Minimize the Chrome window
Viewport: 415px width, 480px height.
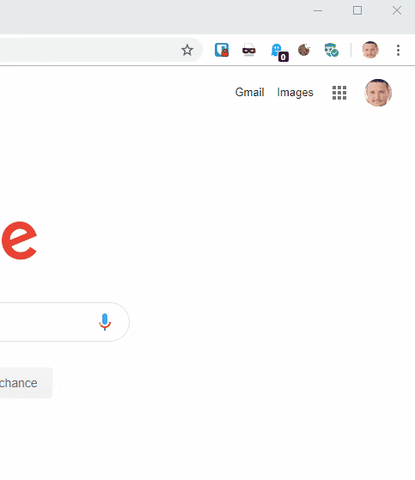click(x=318, y=11)
